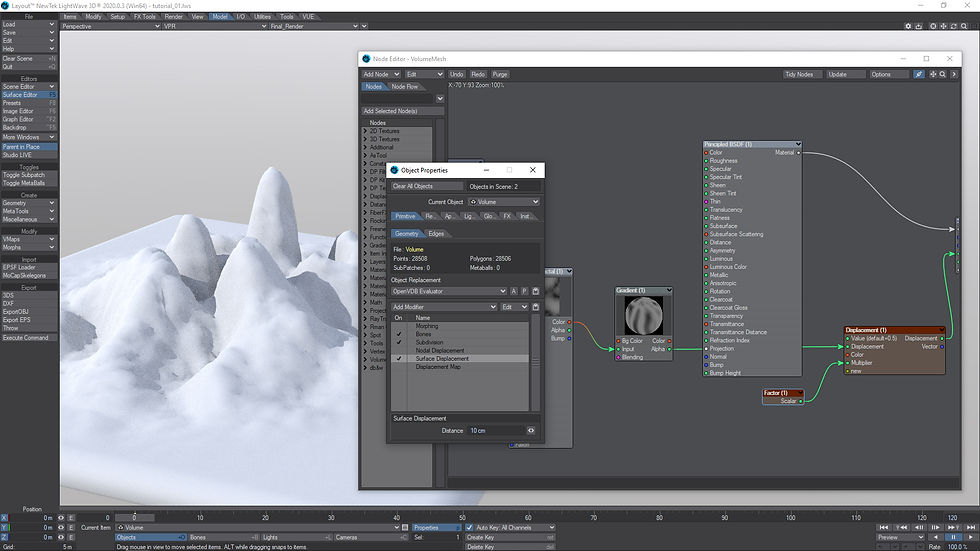Click the Distance value input field
The image size is (980, 551).
(496, 430)
